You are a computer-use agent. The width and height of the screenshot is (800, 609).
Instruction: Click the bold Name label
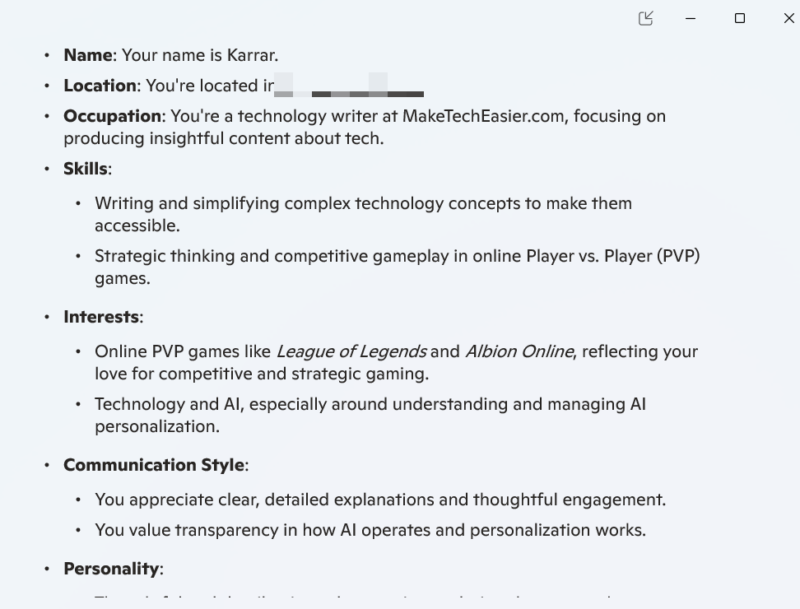pos(89,55)
